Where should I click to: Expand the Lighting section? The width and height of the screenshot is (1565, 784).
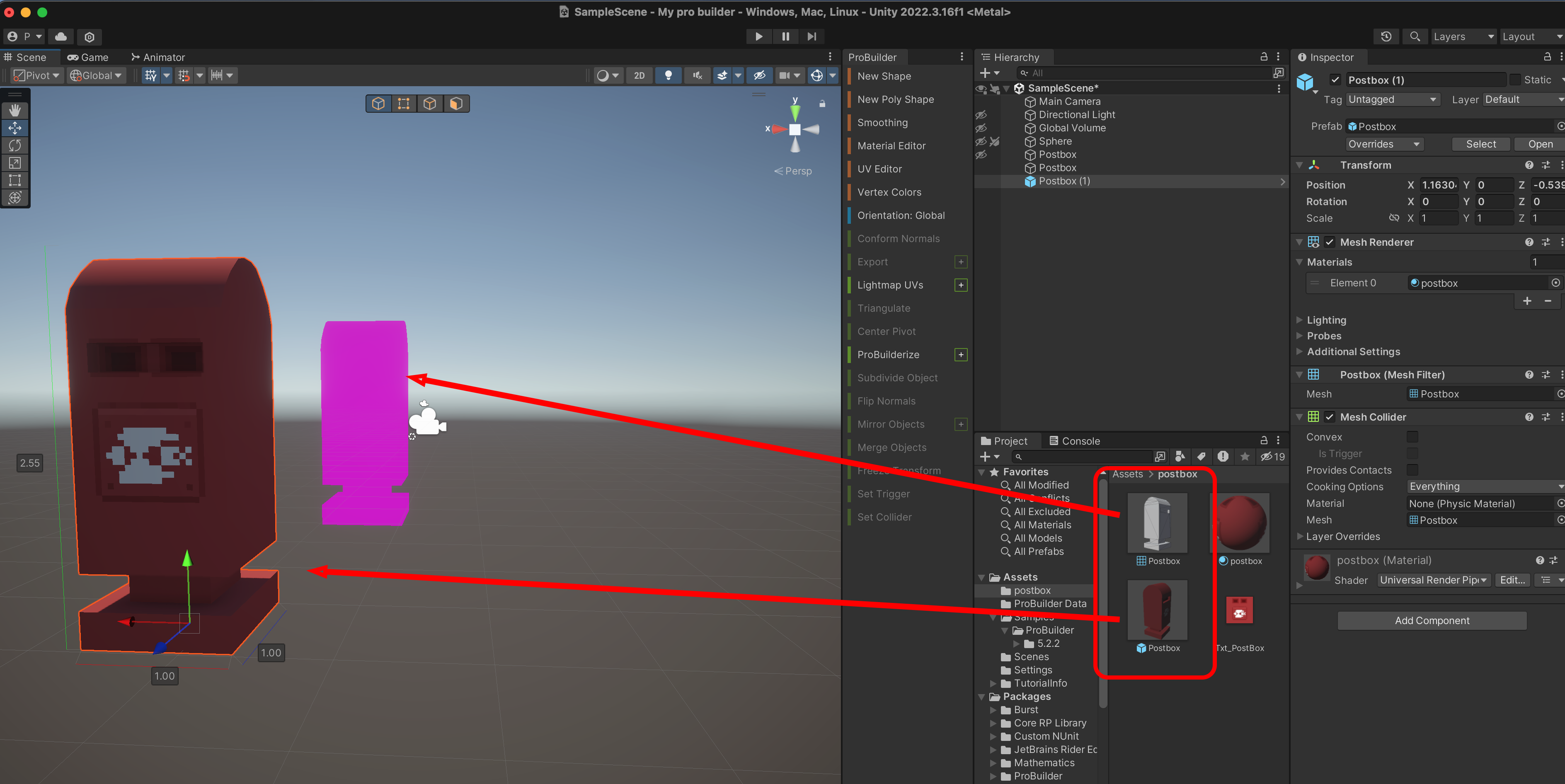pyautogui.click(x=1325, y=320)
